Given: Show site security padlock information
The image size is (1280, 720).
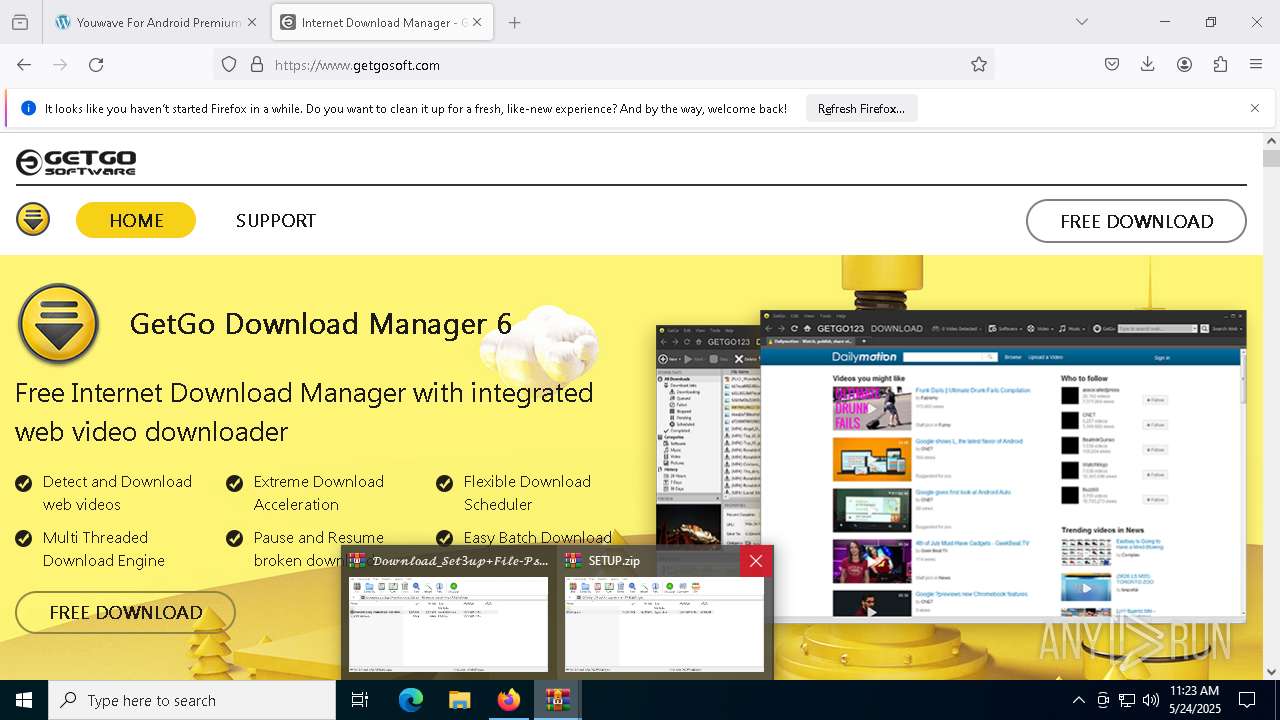Looking at the screenshot, I should 257,64.
